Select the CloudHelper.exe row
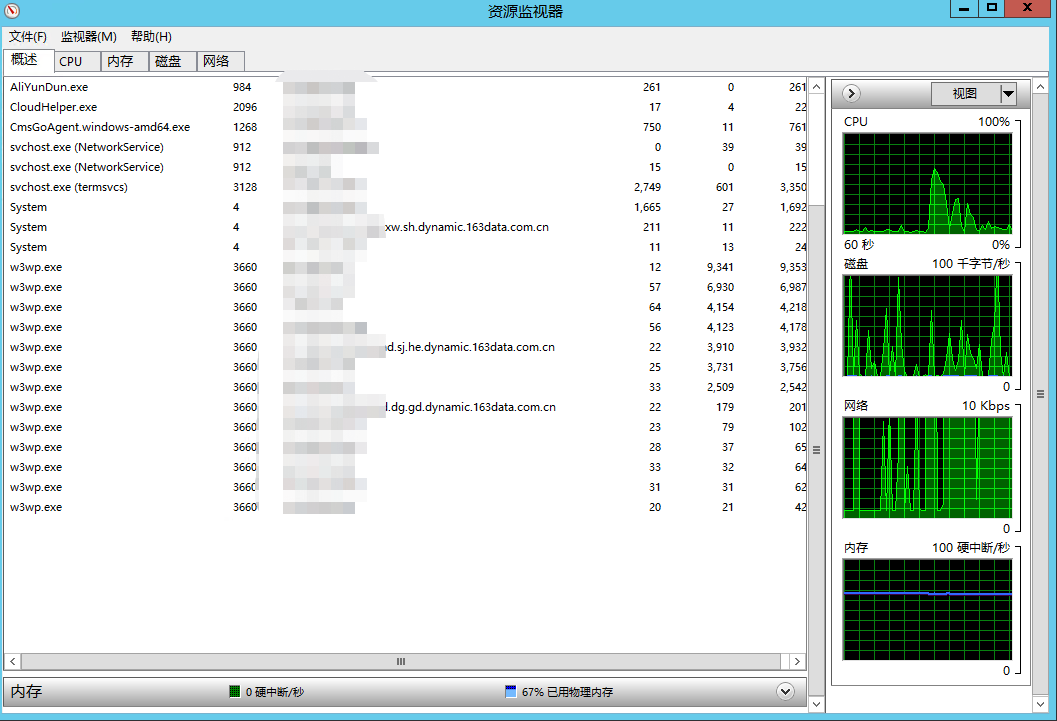 click(x=406, y=107)
